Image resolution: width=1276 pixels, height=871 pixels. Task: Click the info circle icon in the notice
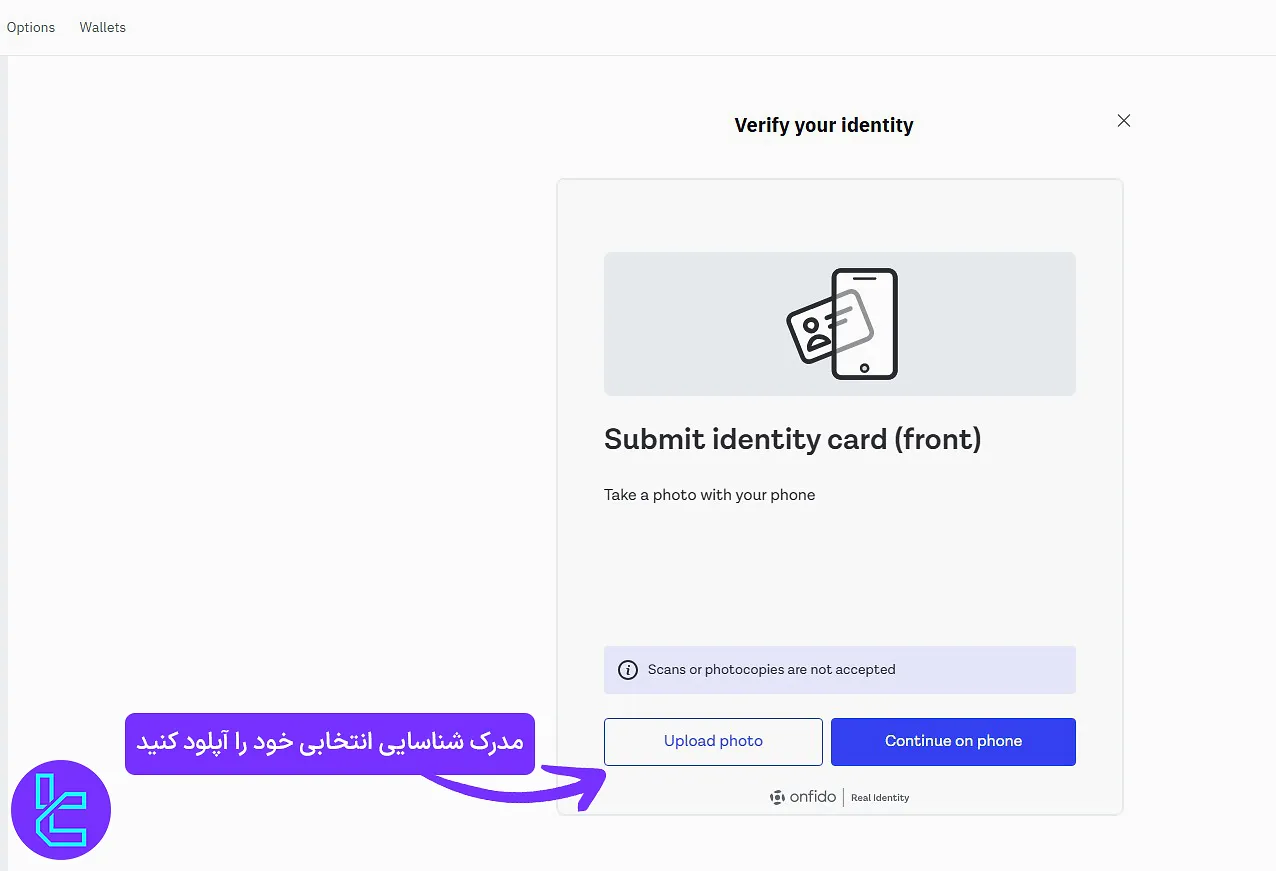tap(628, 670)
